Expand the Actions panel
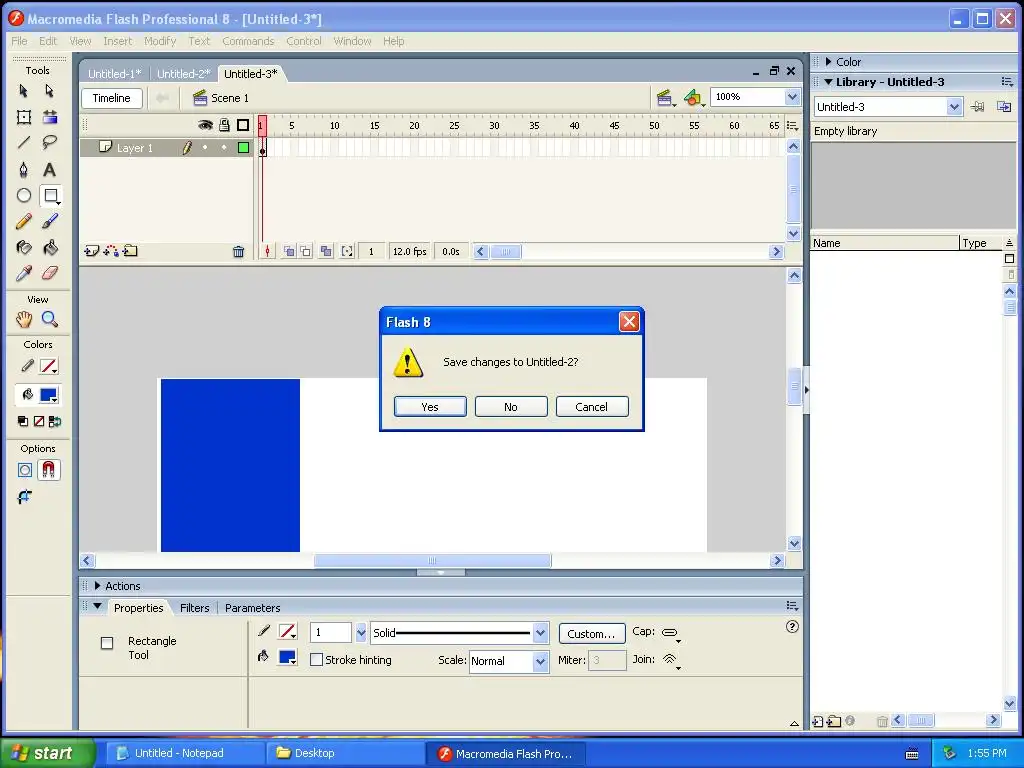 coord(97,586)
